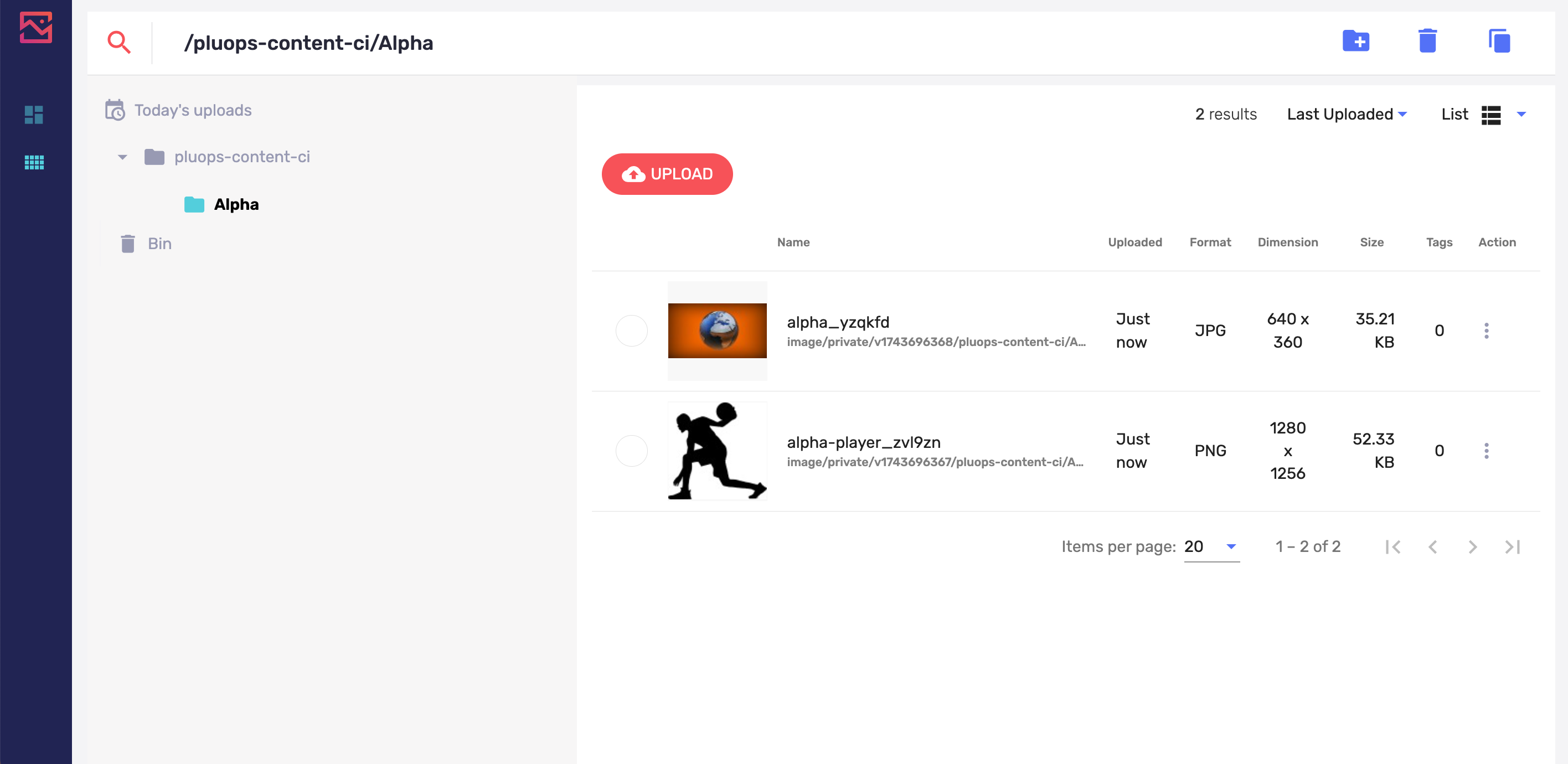This screenshot has width=1568, height=764.
Task: Click the app logo in the sidebar
Action: 36,28
